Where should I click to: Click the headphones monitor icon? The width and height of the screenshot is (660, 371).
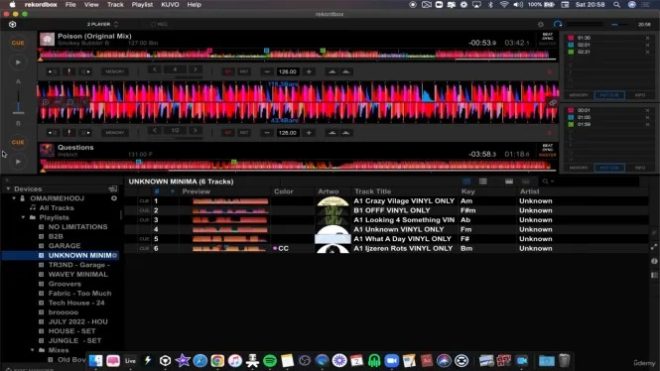point(558,24)
